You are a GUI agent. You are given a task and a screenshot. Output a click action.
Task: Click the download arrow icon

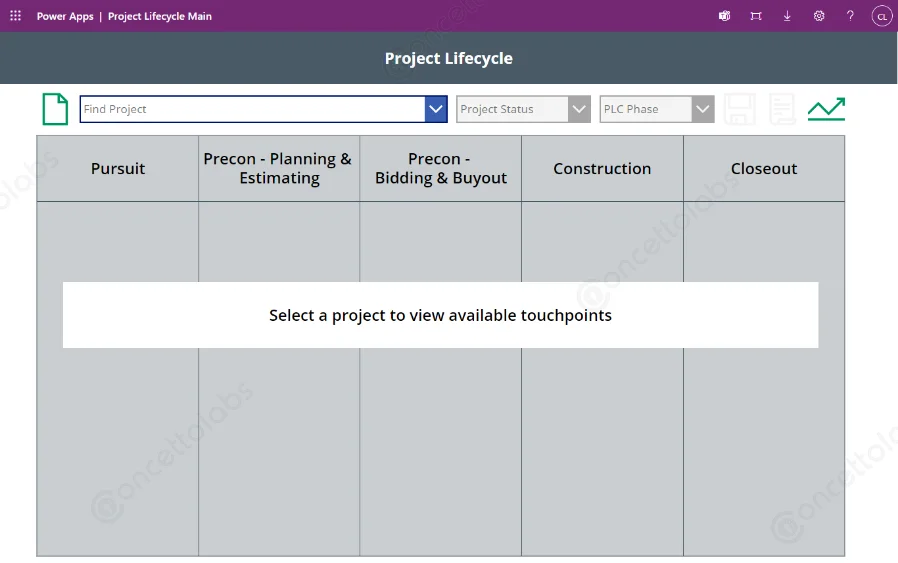(787, 16)
